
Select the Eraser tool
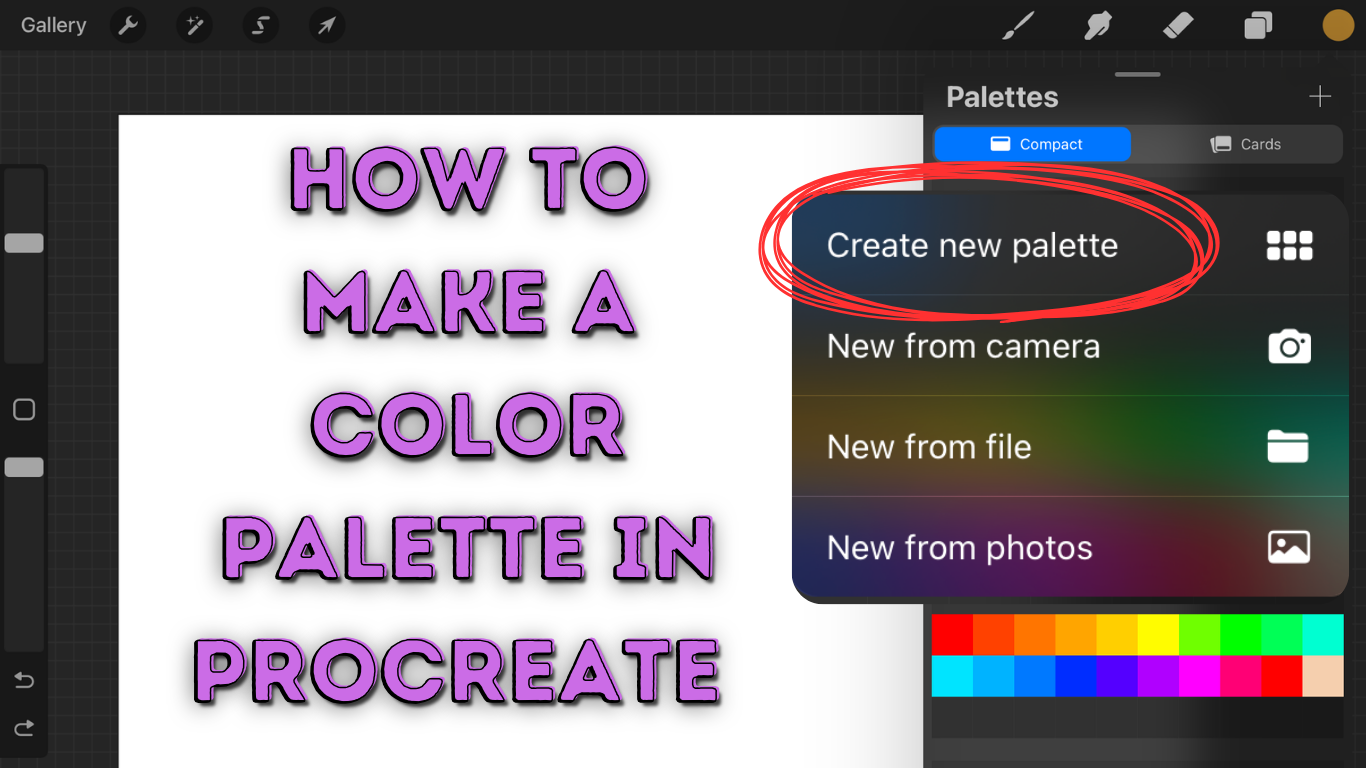[x=1178, y=25]
